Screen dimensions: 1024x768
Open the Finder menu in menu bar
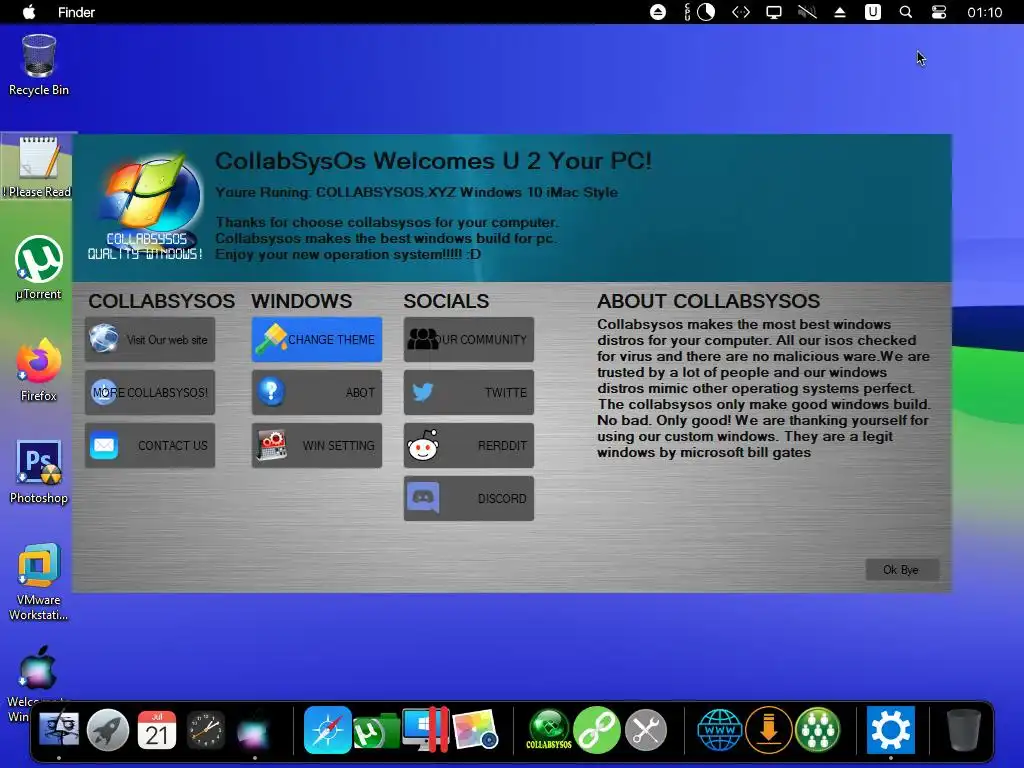coord(76,12)
